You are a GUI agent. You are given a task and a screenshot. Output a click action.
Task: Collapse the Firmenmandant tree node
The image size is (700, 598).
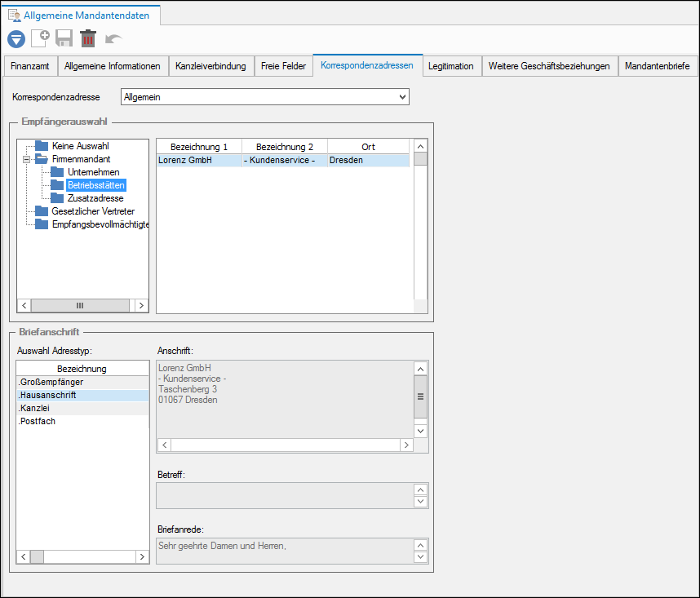(26, 159)
